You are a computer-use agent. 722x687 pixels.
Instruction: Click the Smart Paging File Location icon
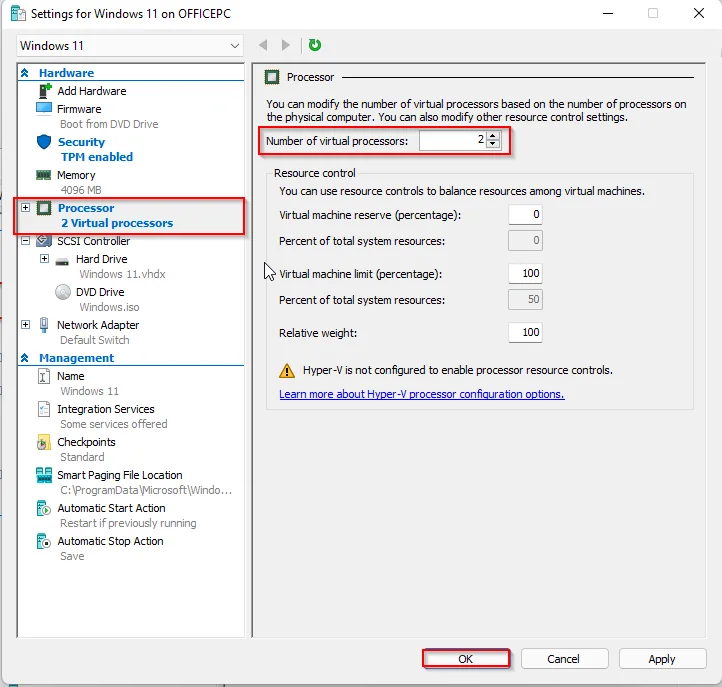pos(44,475)
